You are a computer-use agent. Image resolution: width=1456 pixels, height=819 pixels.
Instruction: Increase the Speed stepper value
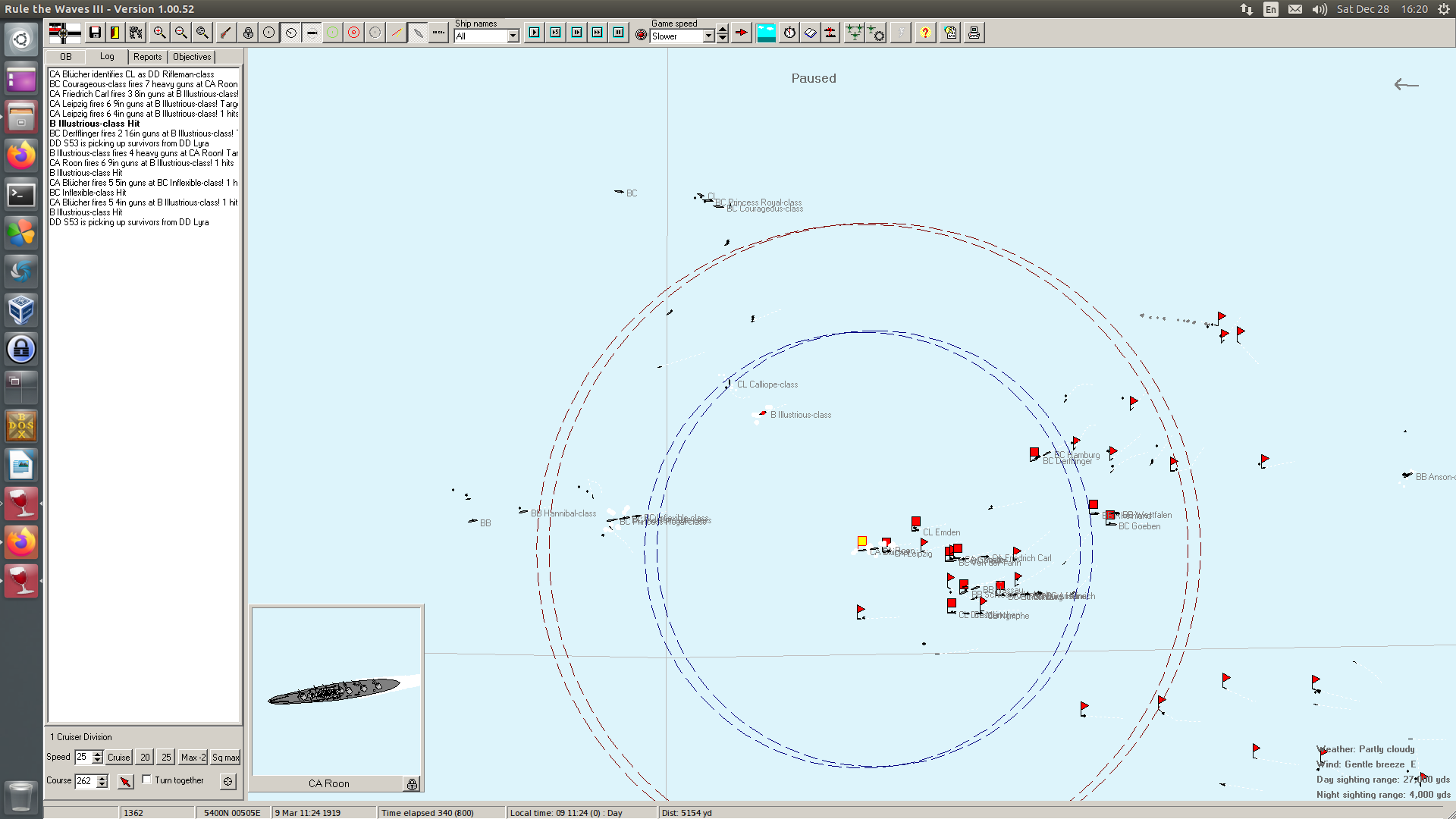[x=98, y=754]
